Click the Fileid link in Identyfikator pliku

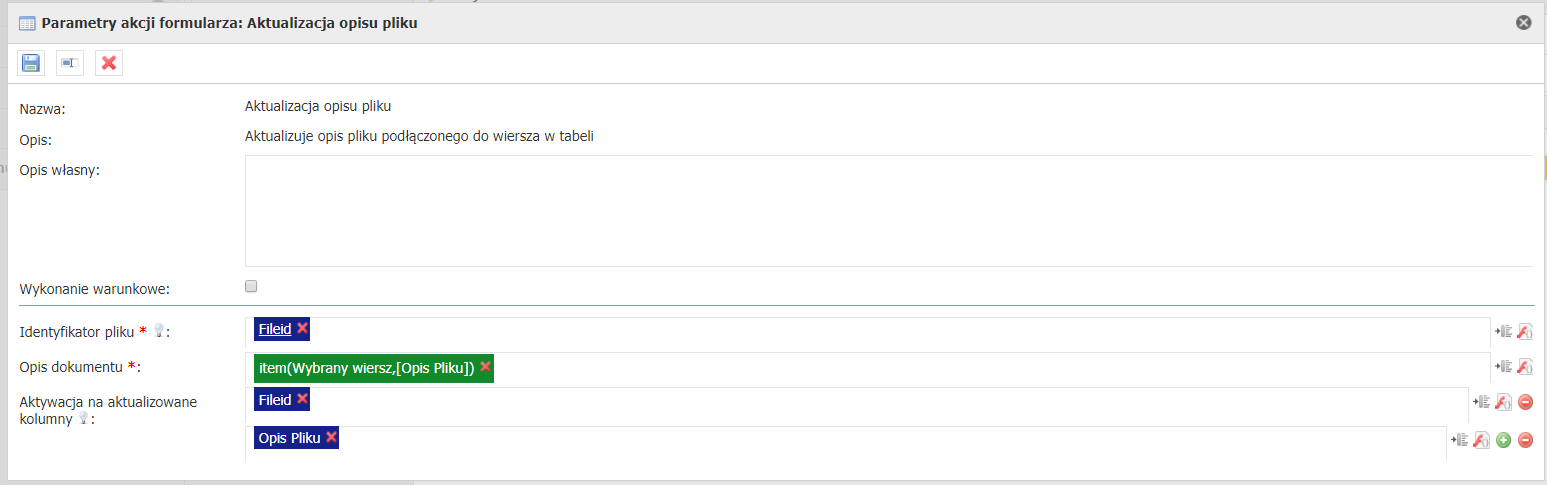pos(274,328)
